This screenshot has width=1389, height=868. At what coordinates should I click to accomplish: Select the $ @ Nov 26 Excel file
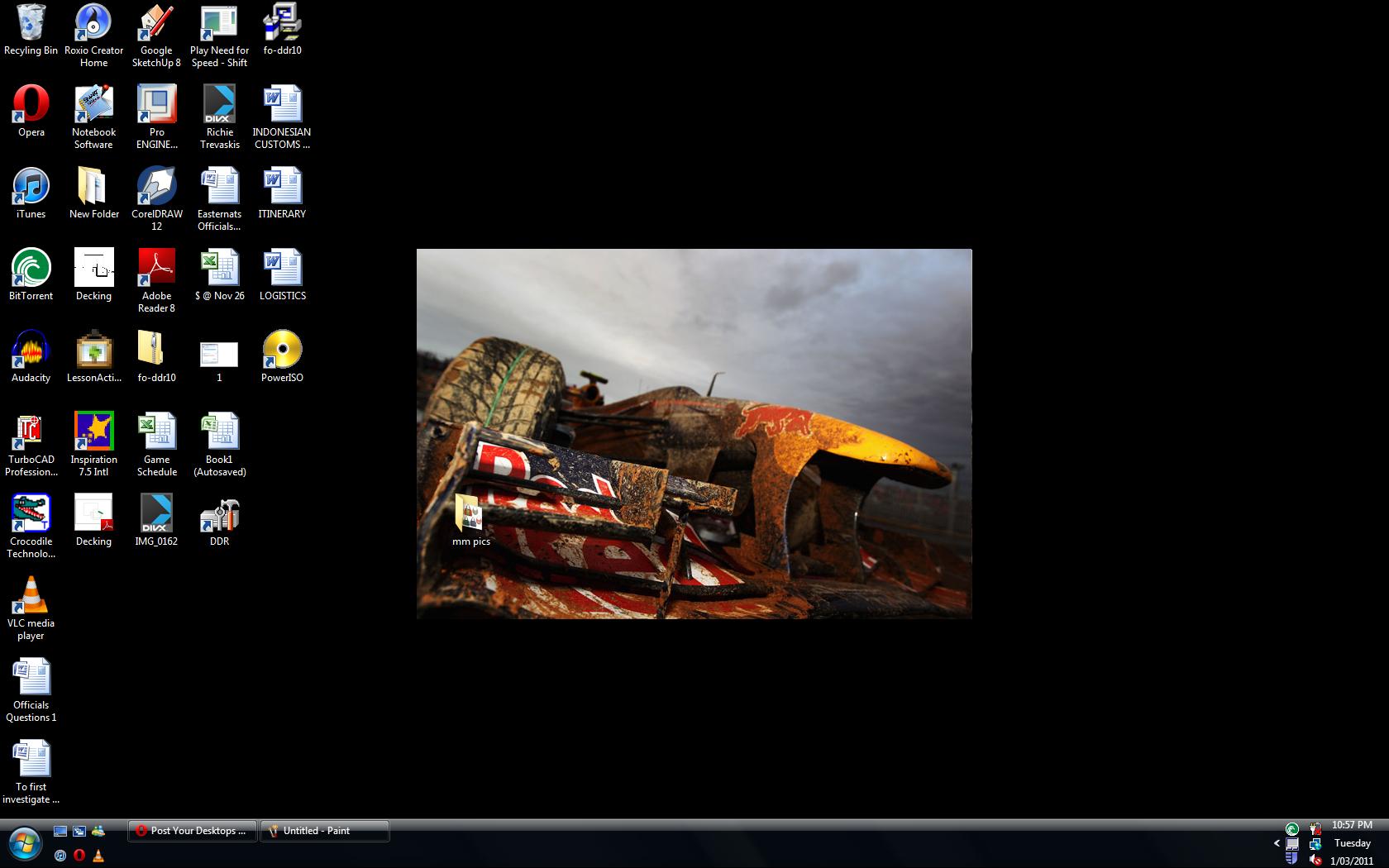(219, 275)
